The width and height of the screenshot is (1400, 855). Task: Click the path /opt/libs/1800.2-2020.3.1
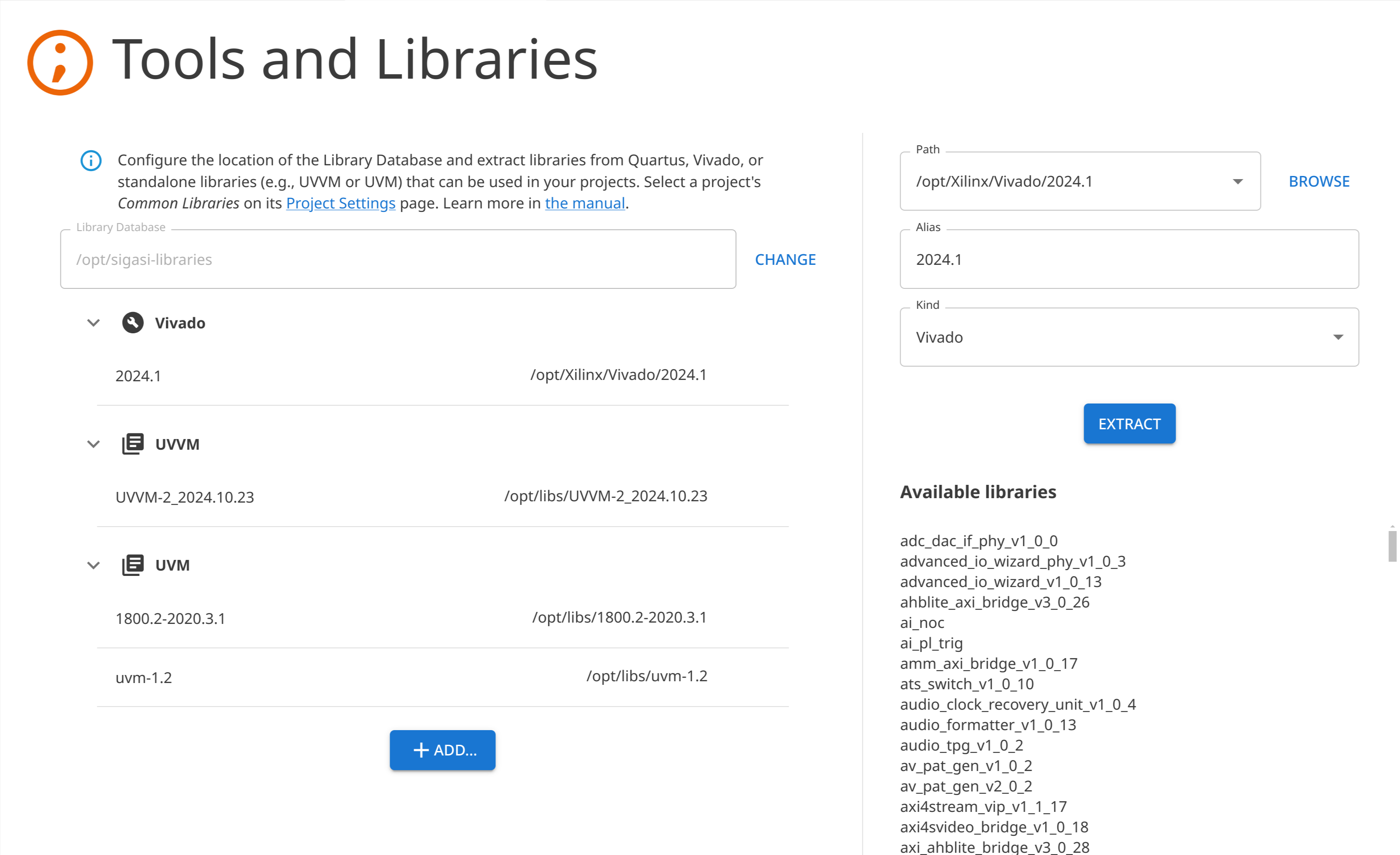[619, 617]
